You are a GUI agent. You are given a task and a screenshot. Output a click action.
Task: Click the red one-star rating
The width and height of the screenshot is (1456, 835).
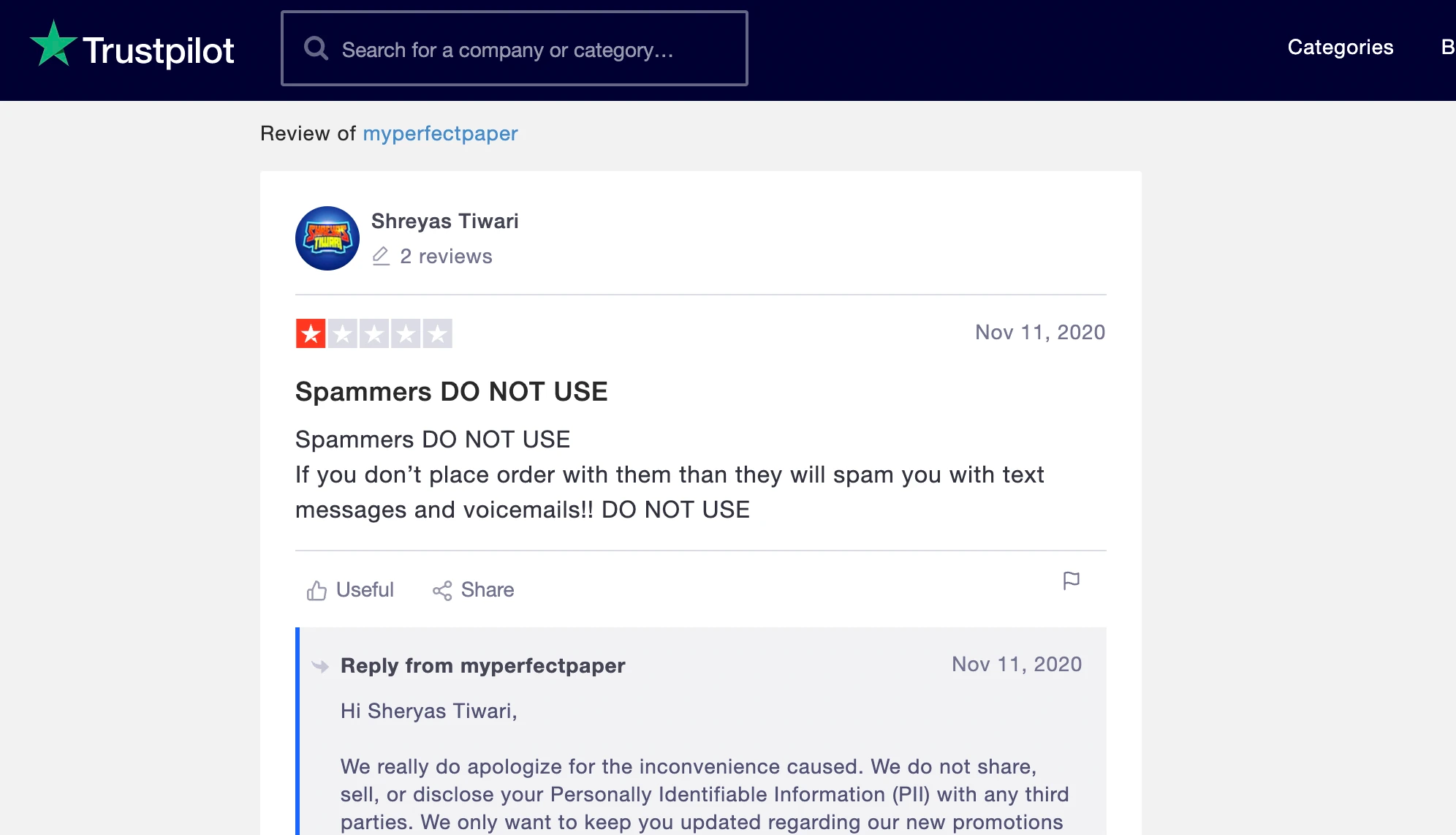[x=311, y=333]
